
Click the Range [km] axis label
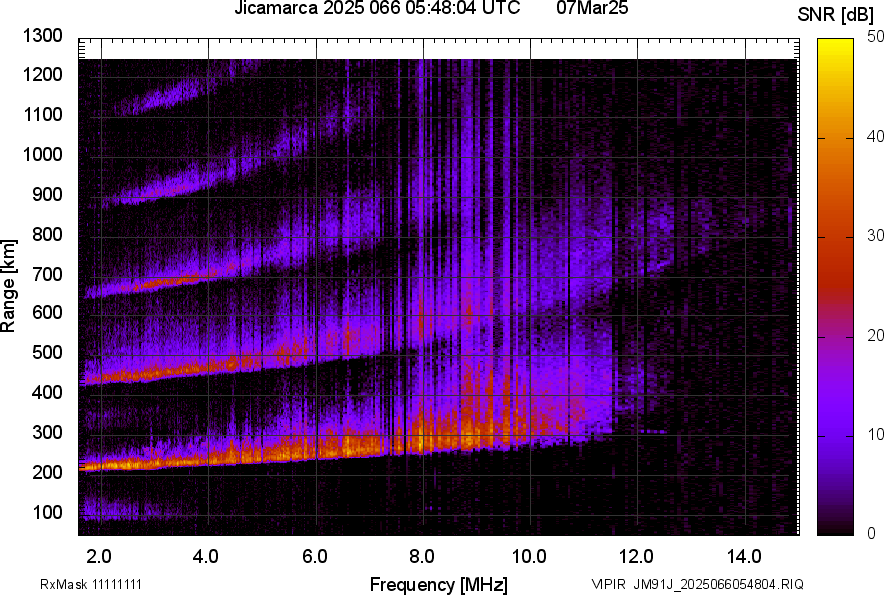[9, 286]
